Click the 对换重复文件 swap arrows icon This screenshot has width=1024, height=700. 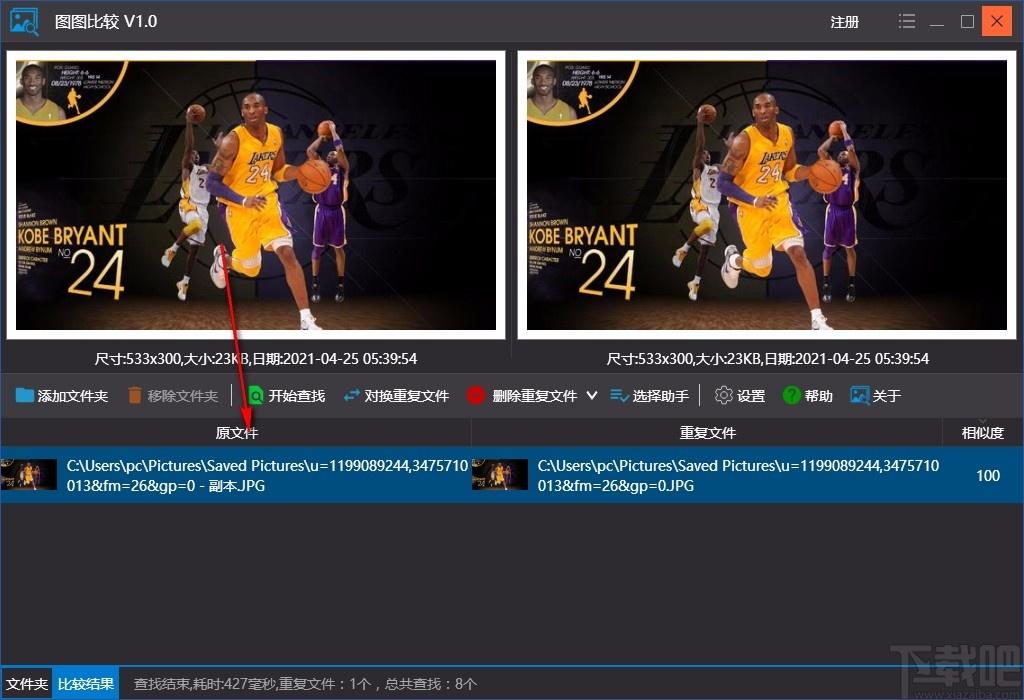pyautogui.click(x=352, y=395)
